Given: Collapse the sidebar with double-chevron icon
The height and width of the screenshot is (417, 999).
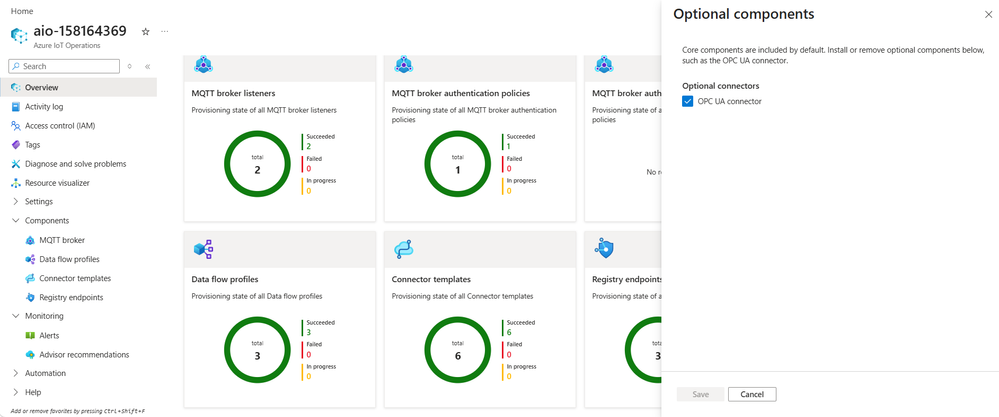Looking at the screenshot, I should (x=147, y=66).
